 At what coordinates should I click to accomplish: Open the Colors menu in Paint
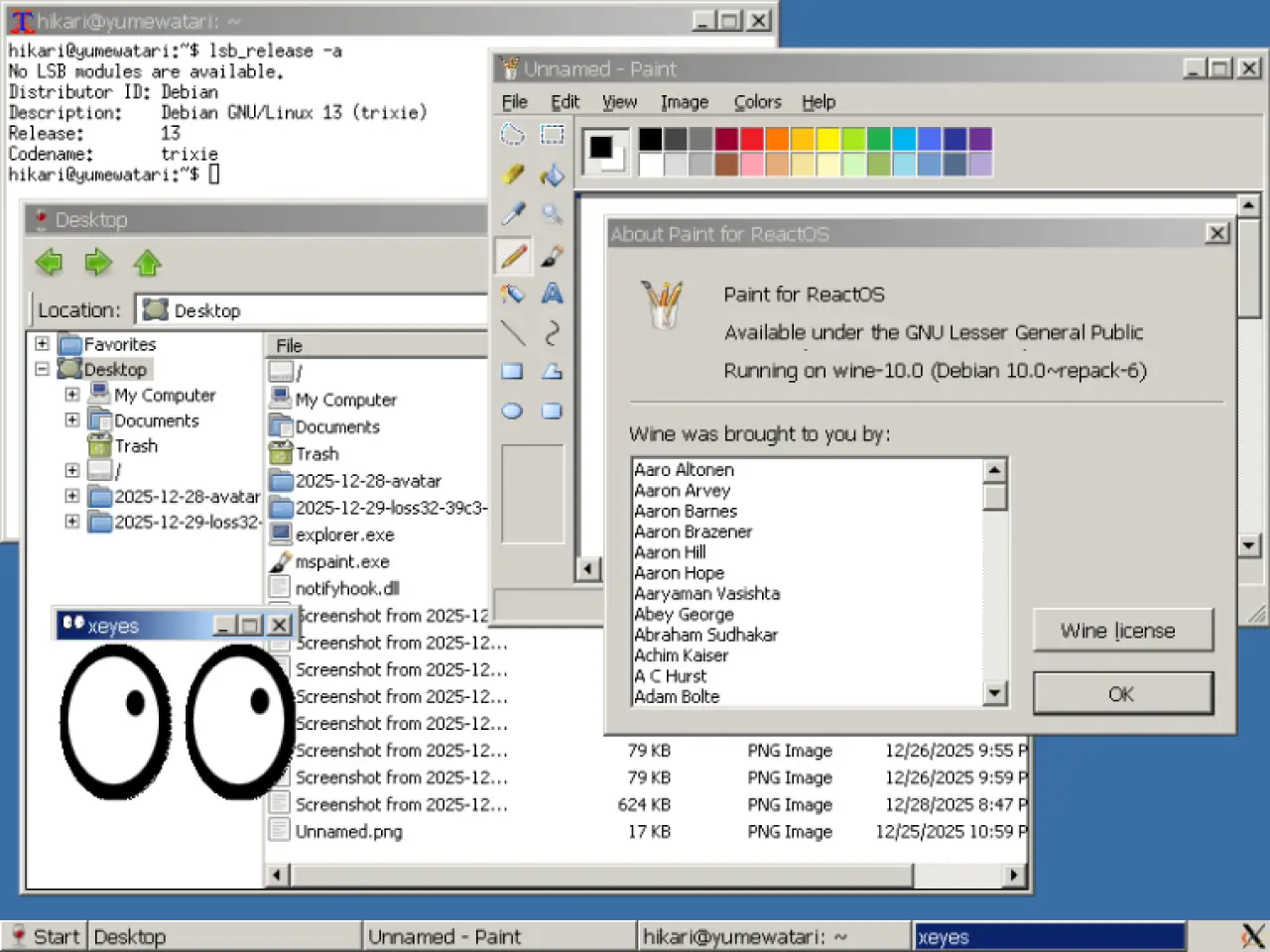757,102
